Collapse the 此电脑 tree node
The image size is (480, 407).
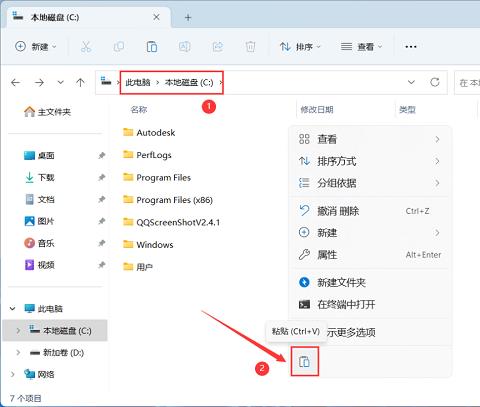[x=12, y=308]
